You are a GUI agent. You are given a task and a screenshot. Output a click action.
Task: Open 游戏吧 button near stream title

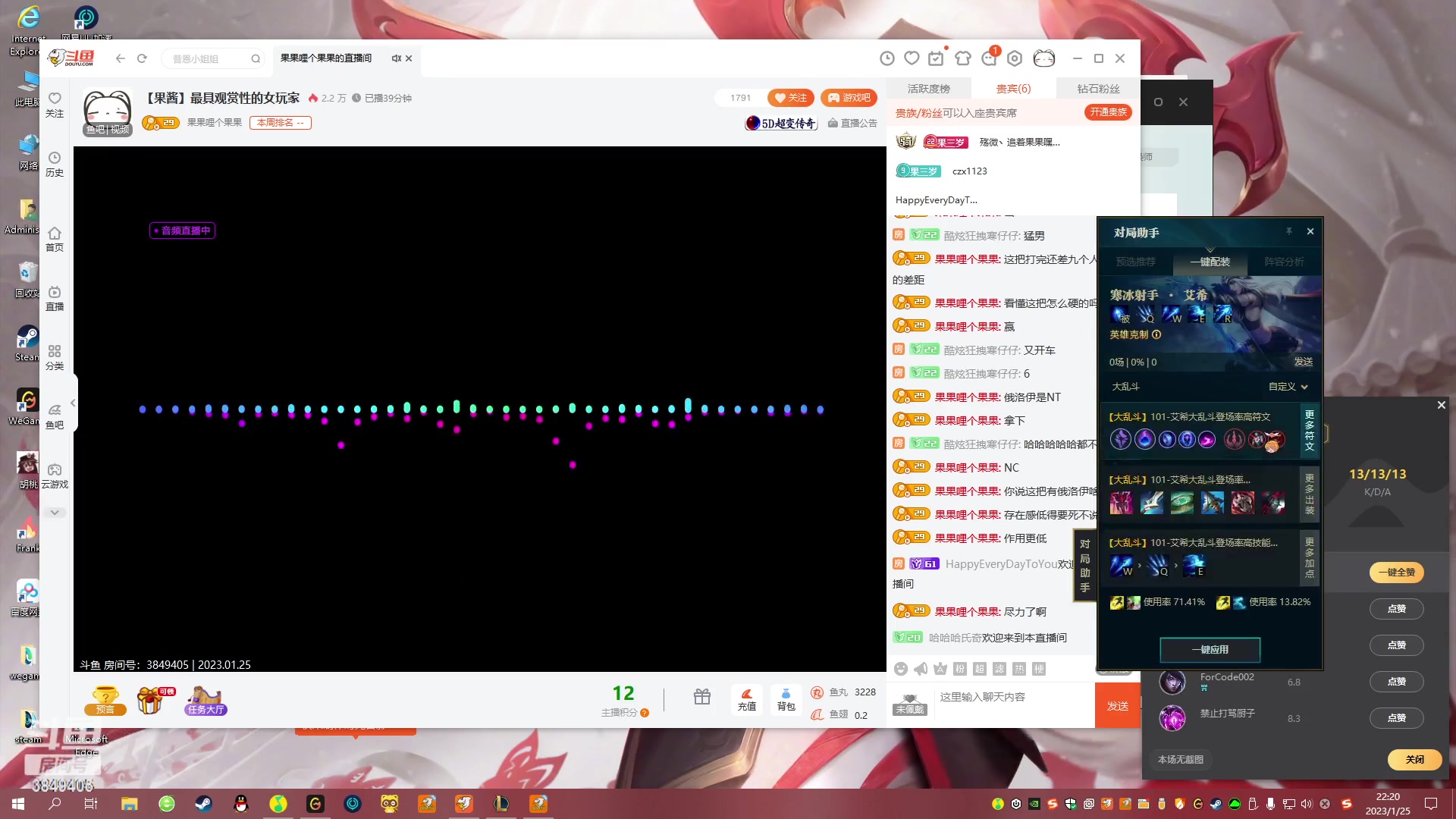pyautogui.click(x=849, y=98)
